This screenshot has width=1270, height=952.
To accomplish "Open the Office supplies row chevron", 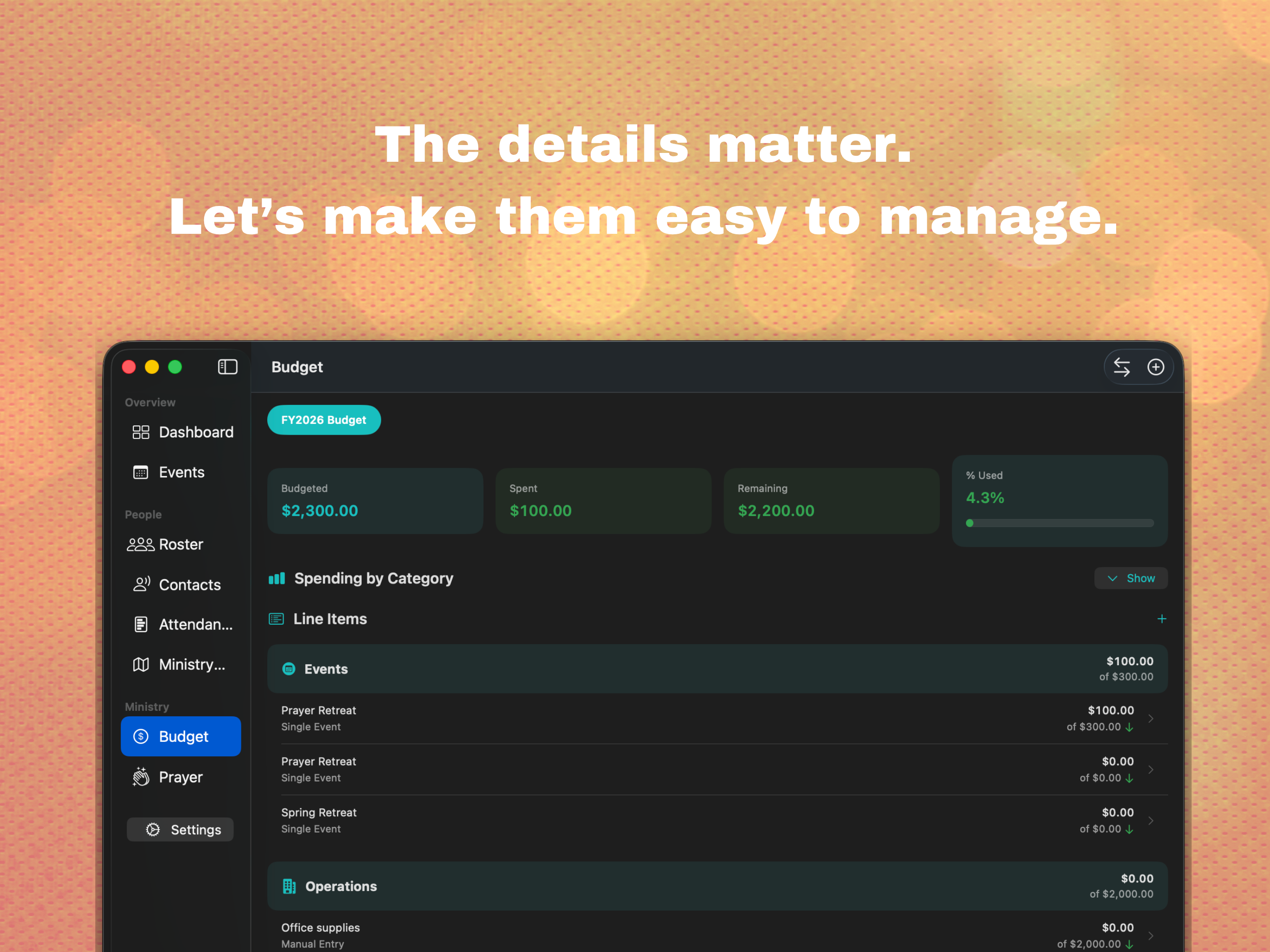I will 1151,936.
